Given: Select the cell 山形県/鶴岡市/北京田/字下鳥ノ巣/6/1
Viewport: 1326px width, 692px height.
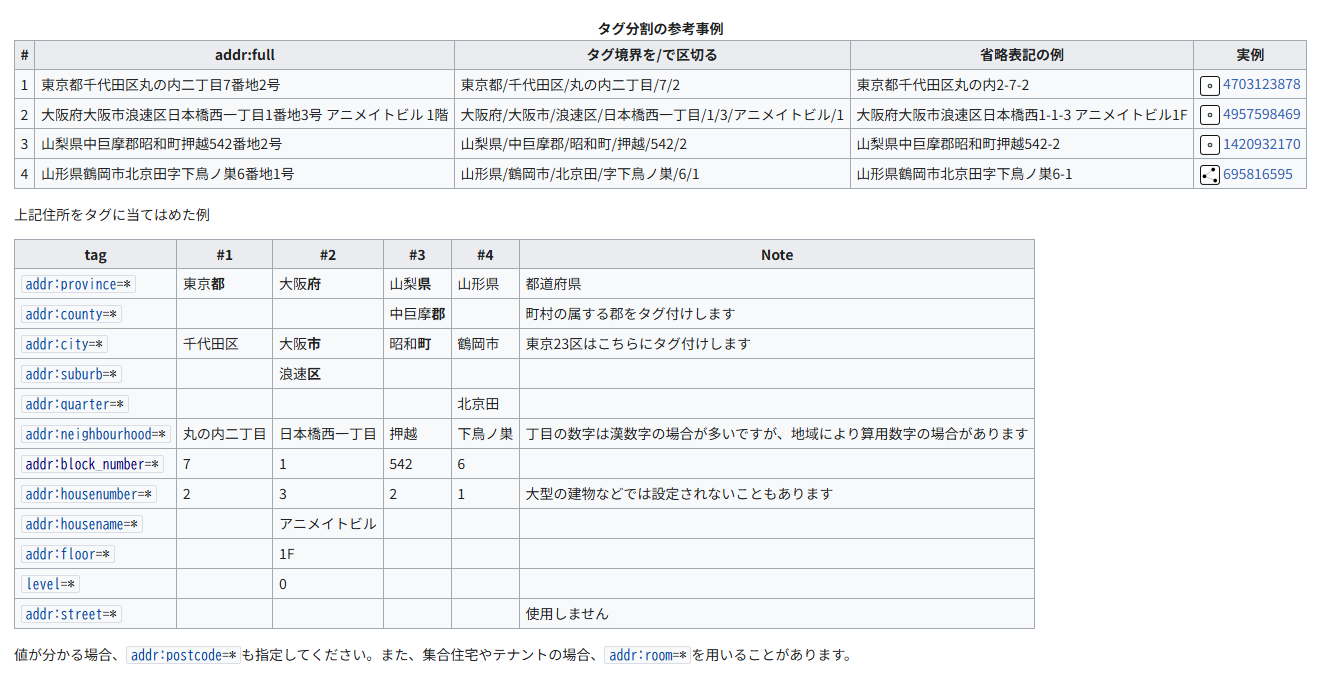Looking at the screenshot, I should 652,174.
